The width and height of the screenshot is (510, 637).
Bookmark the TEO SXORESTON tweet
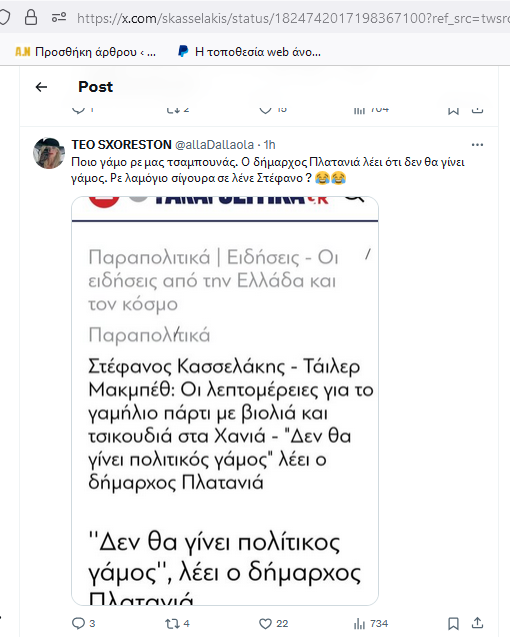click(x=454, y=624)
